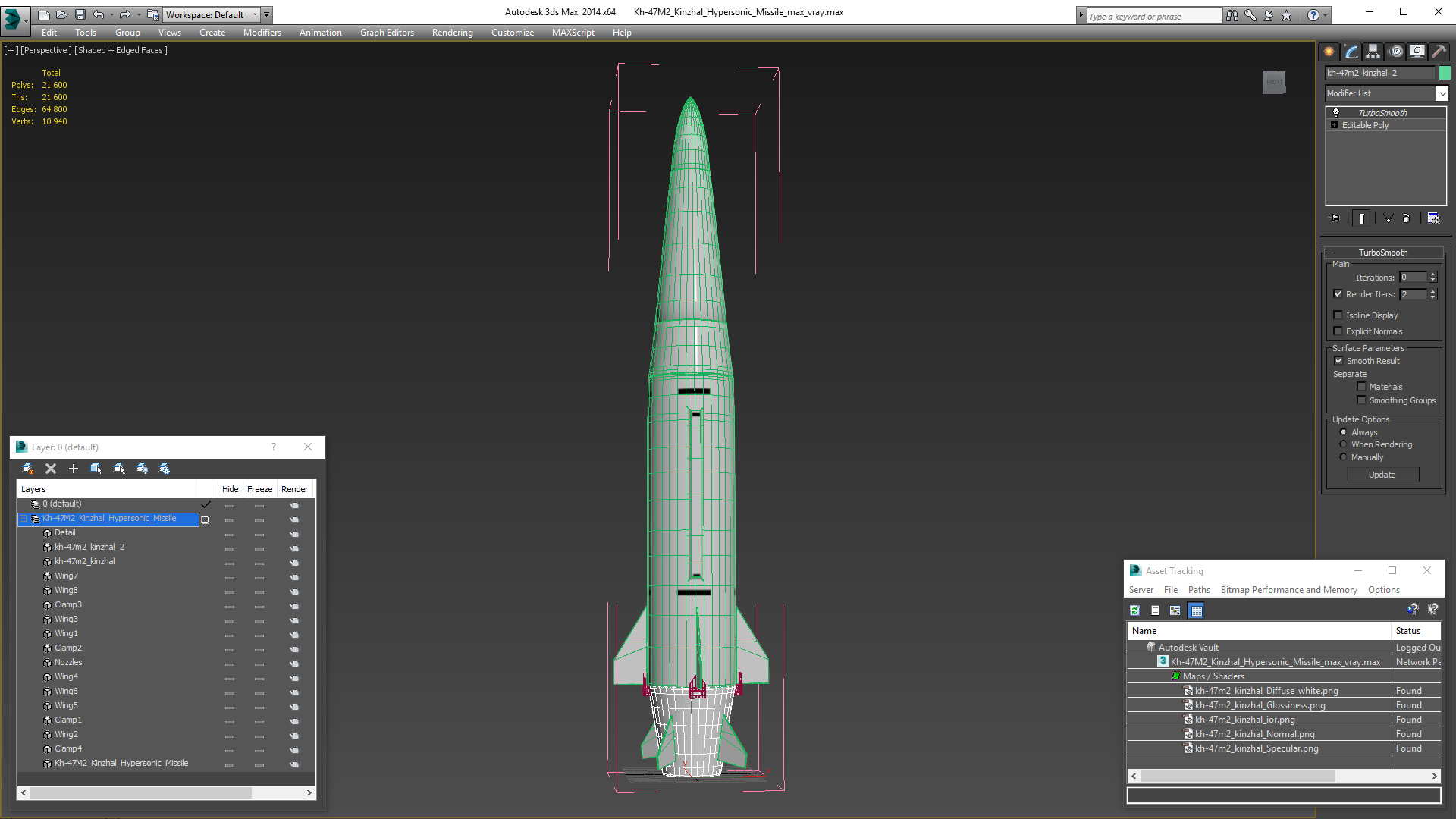This screenshot has height=819, width=1456.
Task: Open the Hierarchy command panel tab
Action: coord(1373,52)
